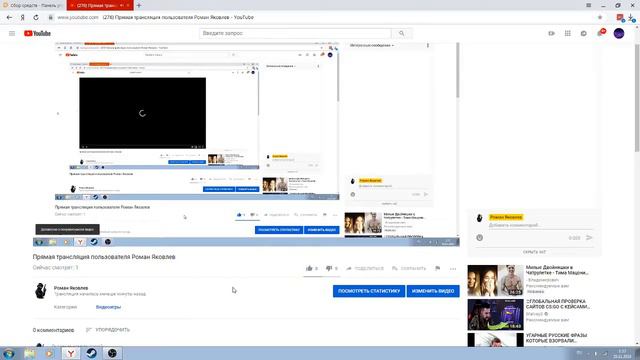
Task: Go back with the browser arrow
Action: (9, 18)
